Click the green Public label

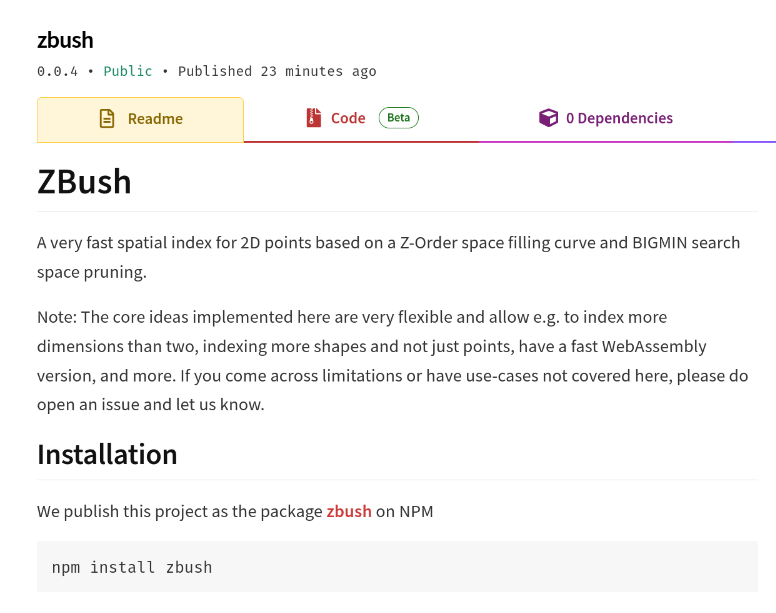point(128,71)
